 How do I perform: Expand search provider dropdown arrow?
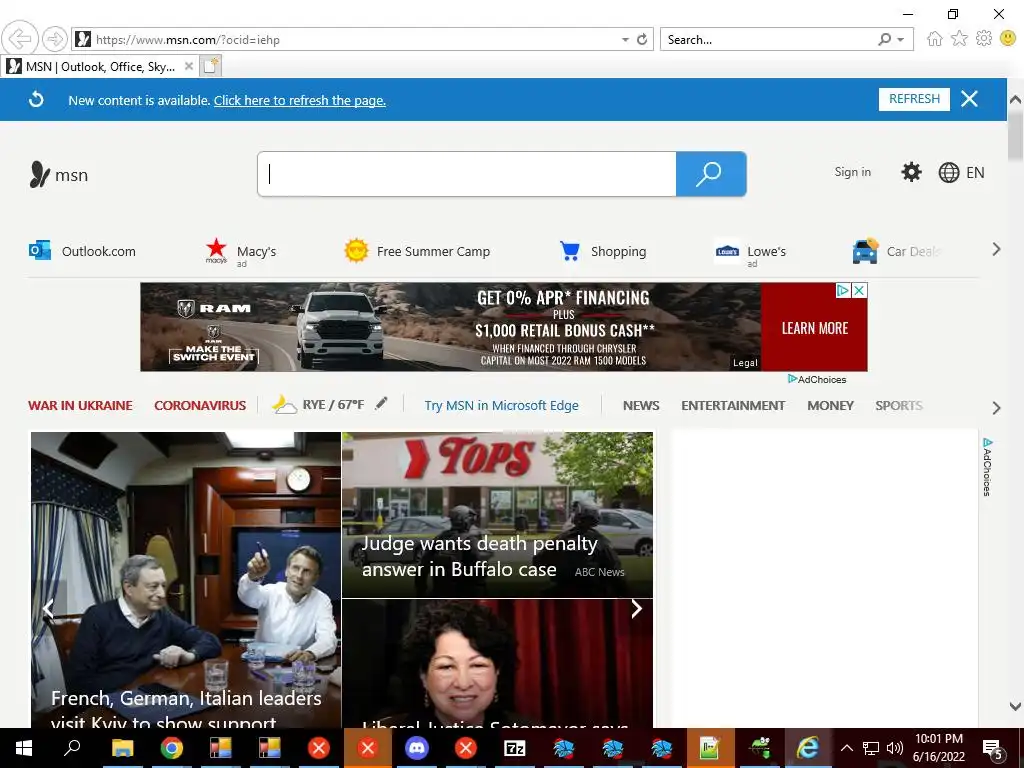tap(901, 40)
